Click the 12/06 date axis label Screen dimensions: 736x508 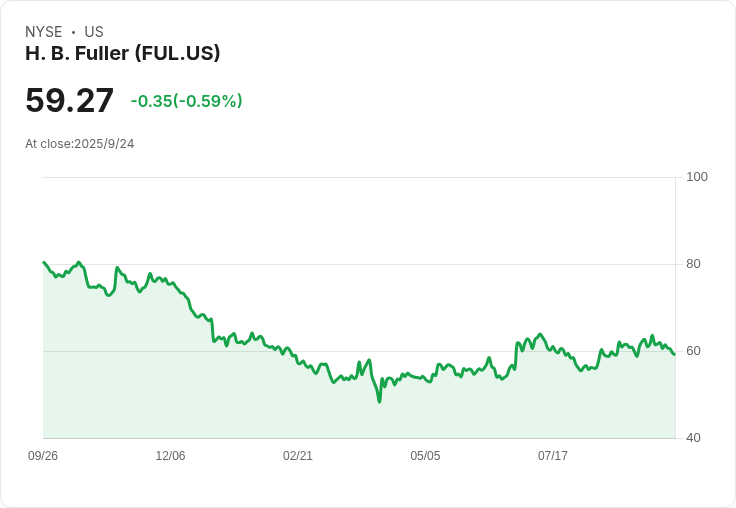170,456
